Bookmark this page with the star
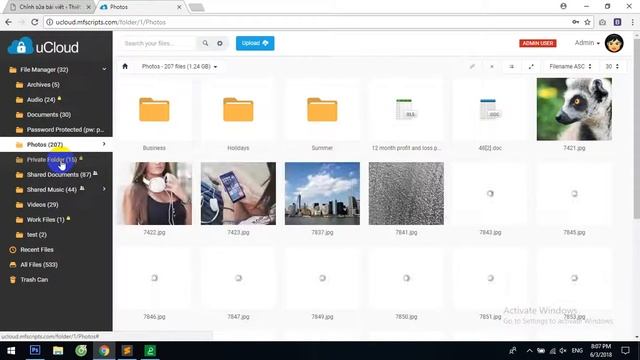This screenshot has width=640, height=360. [587, 22]
